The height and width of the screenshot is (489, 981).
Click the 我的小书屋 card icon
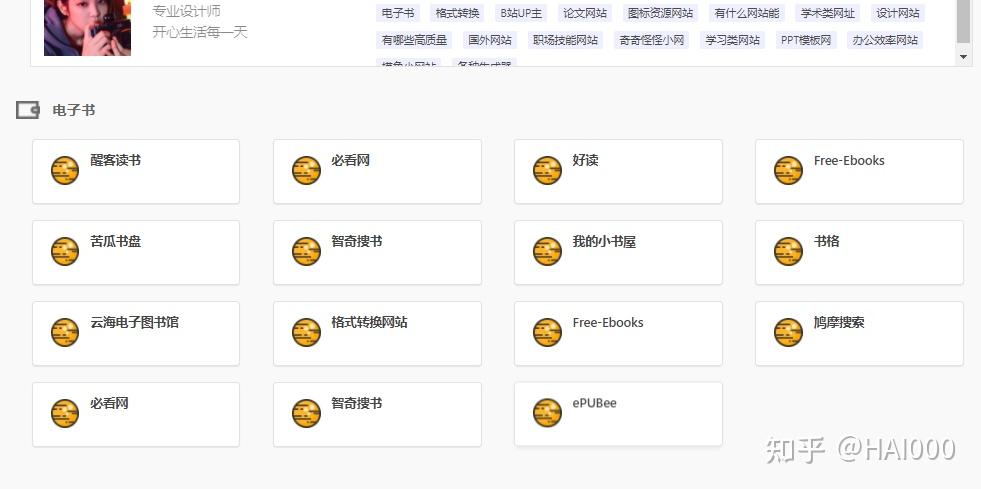(547, 251)
